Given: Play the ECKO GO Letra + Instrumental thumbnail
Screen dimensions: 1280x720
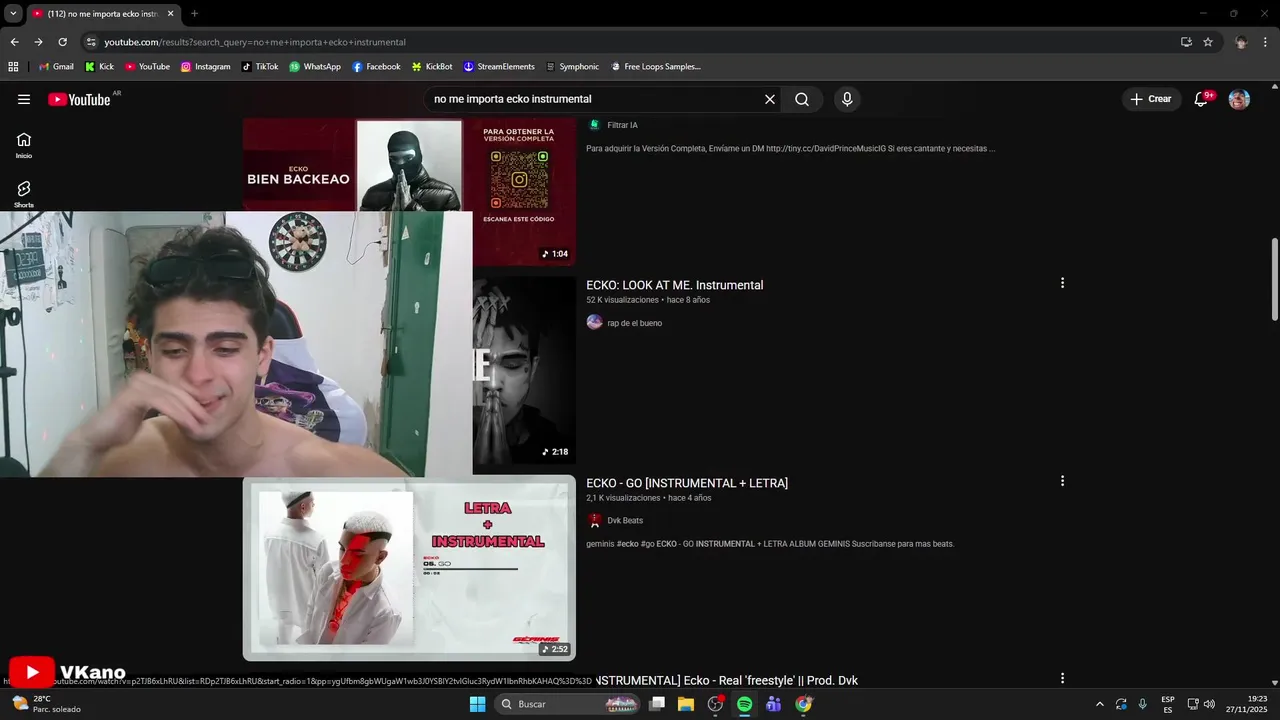Looking at the screenshot, I should click(x=409, y=567).
